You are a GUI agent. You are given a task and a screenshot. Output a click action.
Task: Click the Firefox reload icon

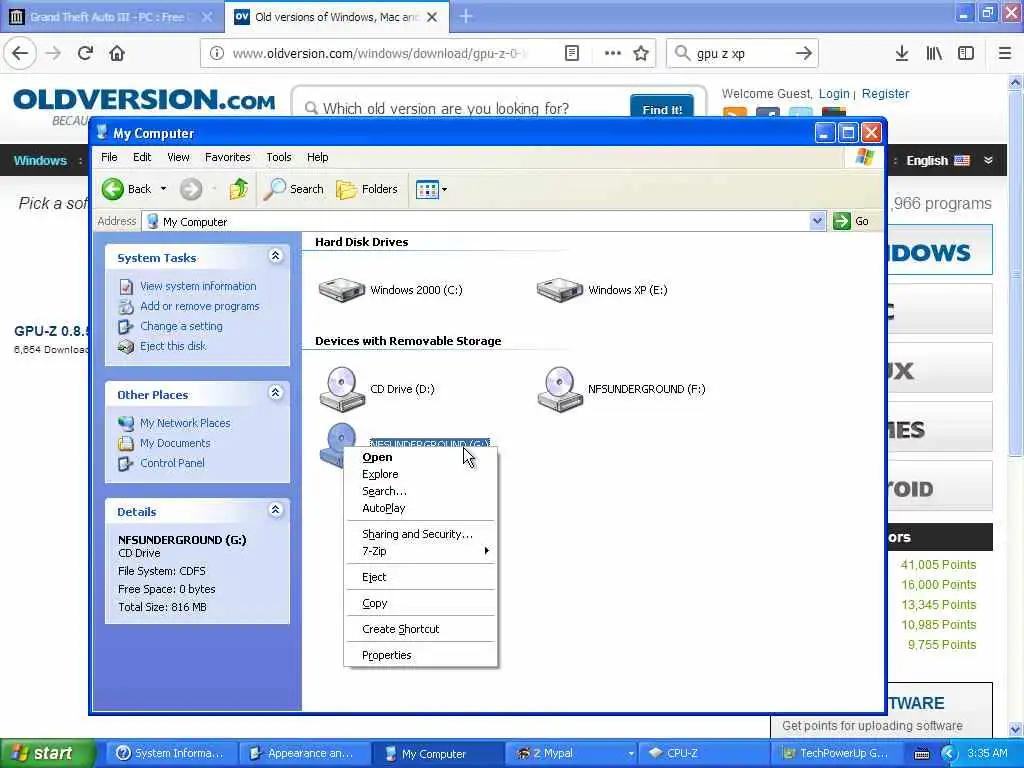click(x=85, y=53)
